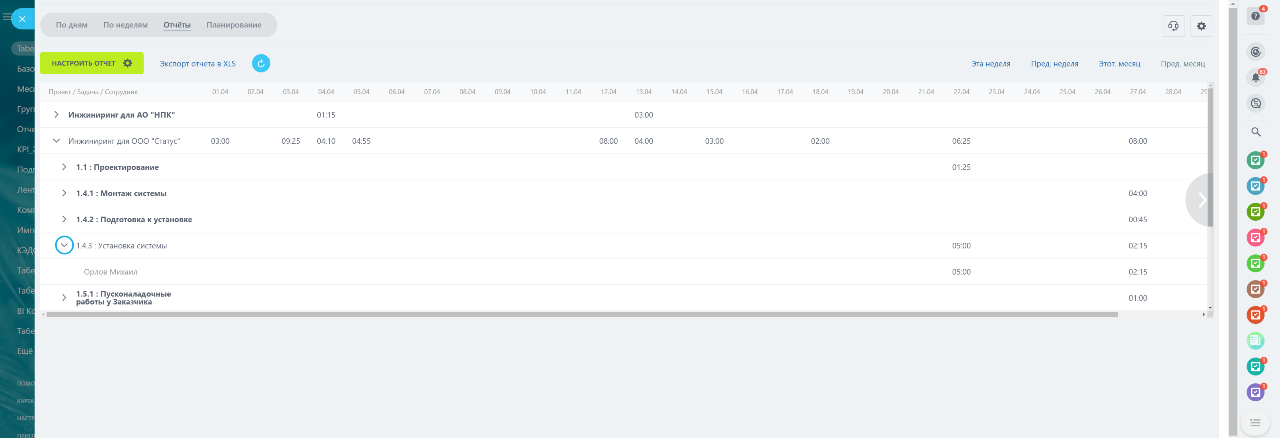
Task: Click the large right-arrow to scroll dates forward
Action: pyautogui.click(x=1201, y=199)
